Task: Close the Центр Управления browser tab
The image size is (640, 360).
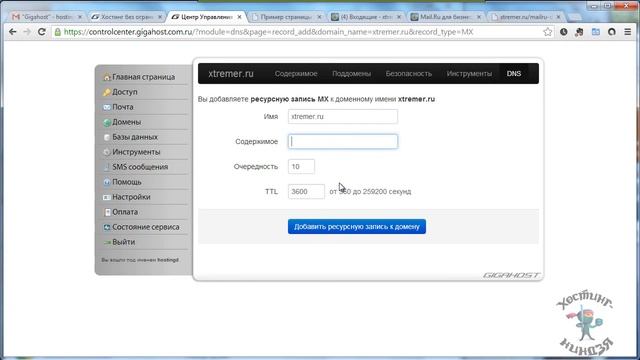Action: [x=239, y=17]
